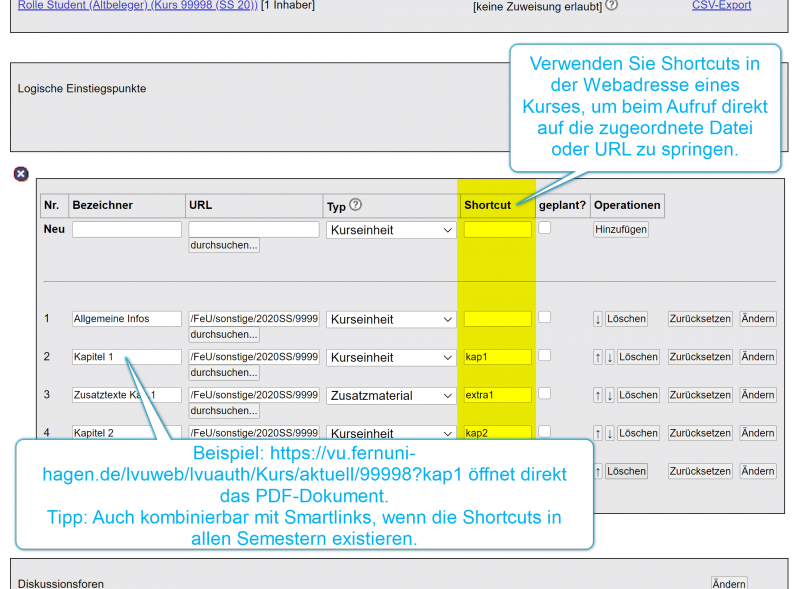Image resolution: width=800 pixels, height=589 pixels.
Task: Toggle geplant checkbox for Kapitel 2
Action: tap(545, 431)
